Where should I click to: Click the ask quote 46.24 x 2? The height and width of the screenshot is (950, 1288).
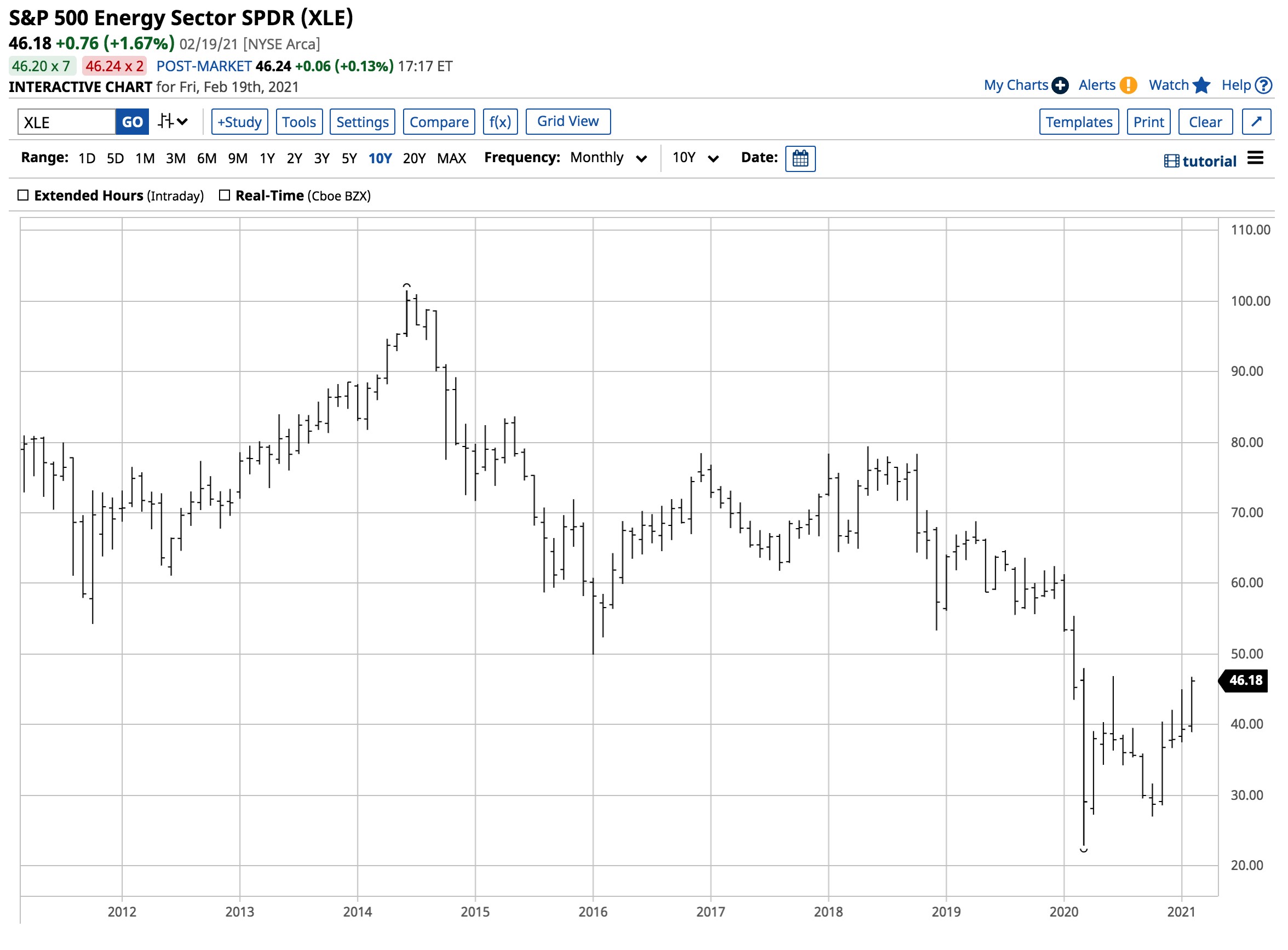pos(114,66)
